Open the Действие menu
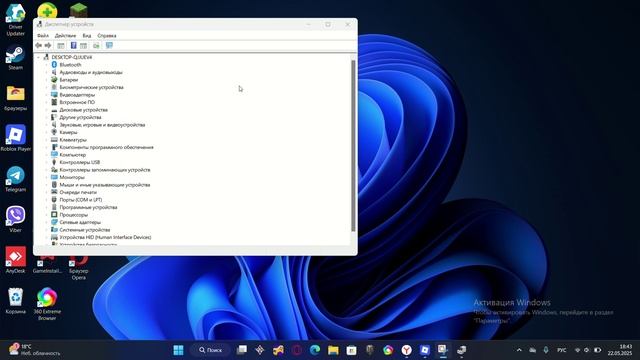Image resolution: width=640 pixels, height=360 pixels. pos(65,36)
